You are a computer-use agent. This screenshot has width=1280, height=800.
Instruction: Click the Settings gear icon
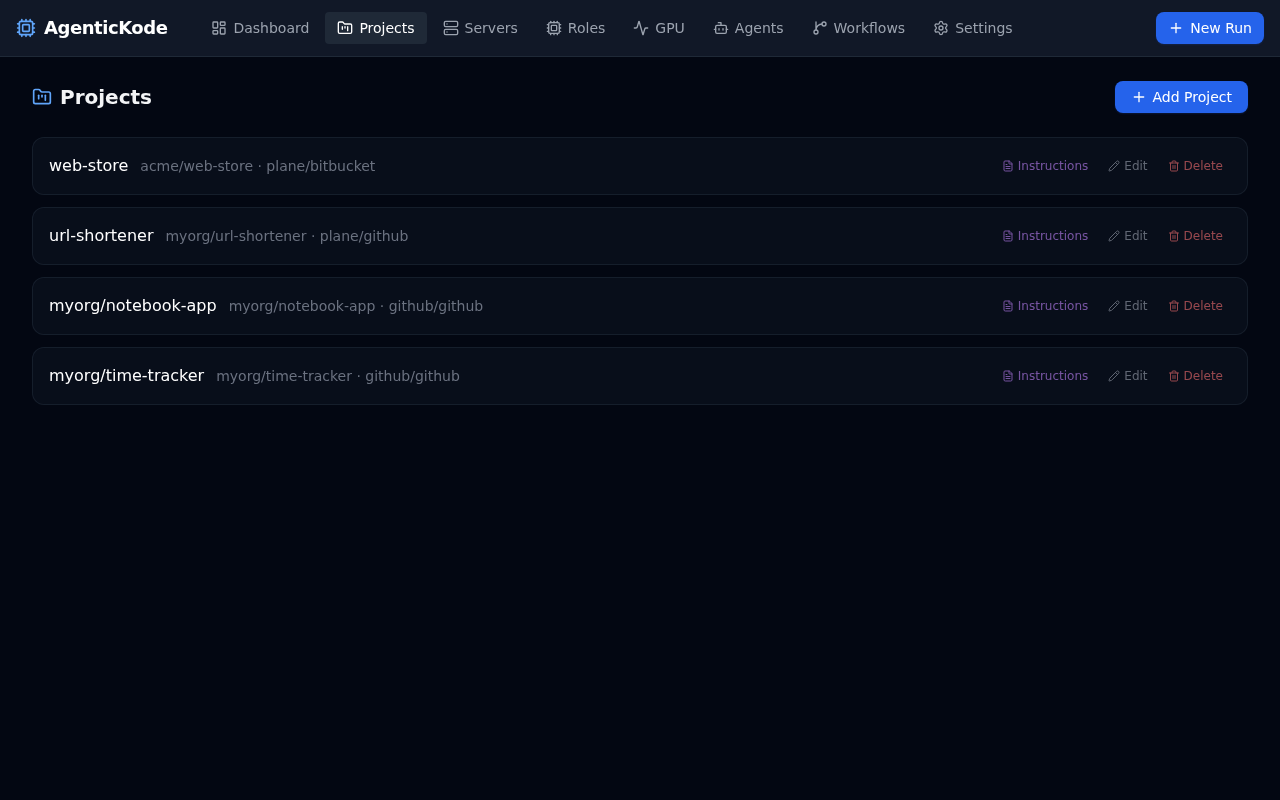pos(939,28)
